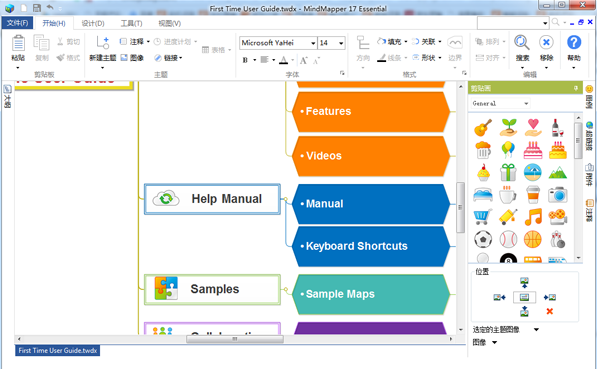Select the basketball clipart
Screen dimensions: 597x369
tap(533, 240)
